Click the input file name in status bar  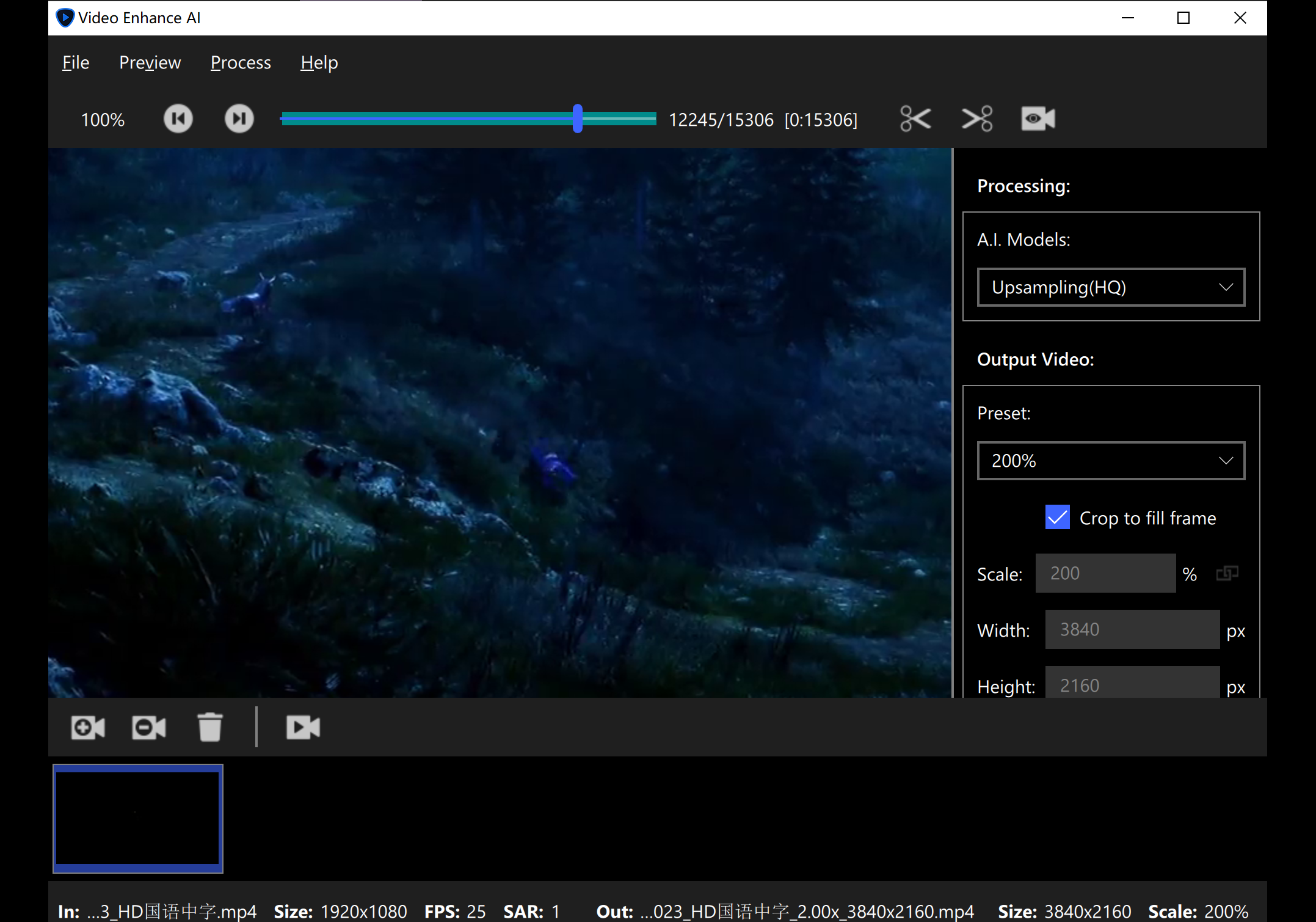pyautogui.click(x=172, y=911)
